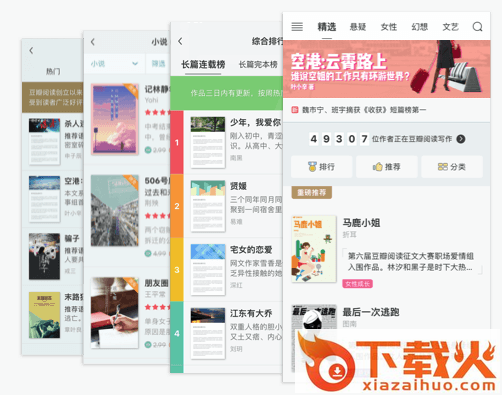
Task: Open the hamburger menu icon
Action: tap(297, 27)
